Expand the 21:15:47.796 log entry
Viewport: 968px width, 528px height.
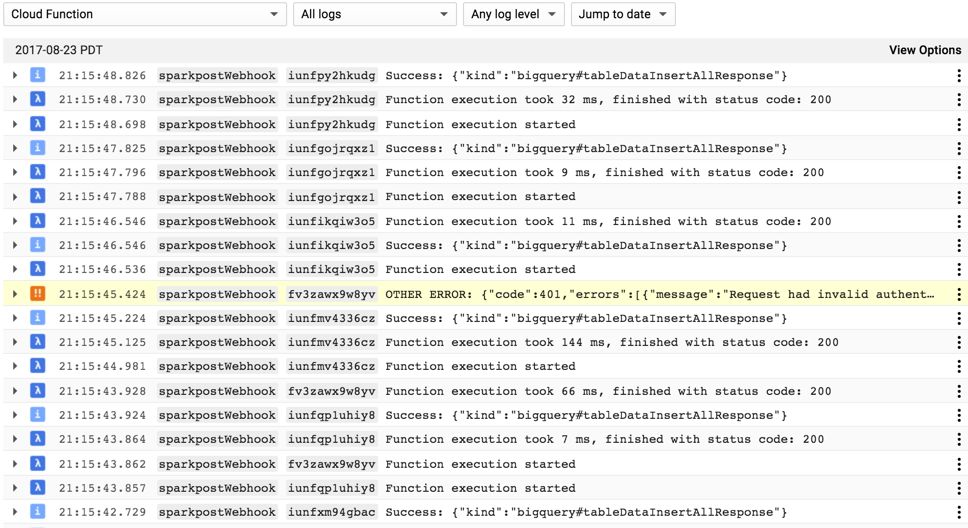tap(15, 172)
